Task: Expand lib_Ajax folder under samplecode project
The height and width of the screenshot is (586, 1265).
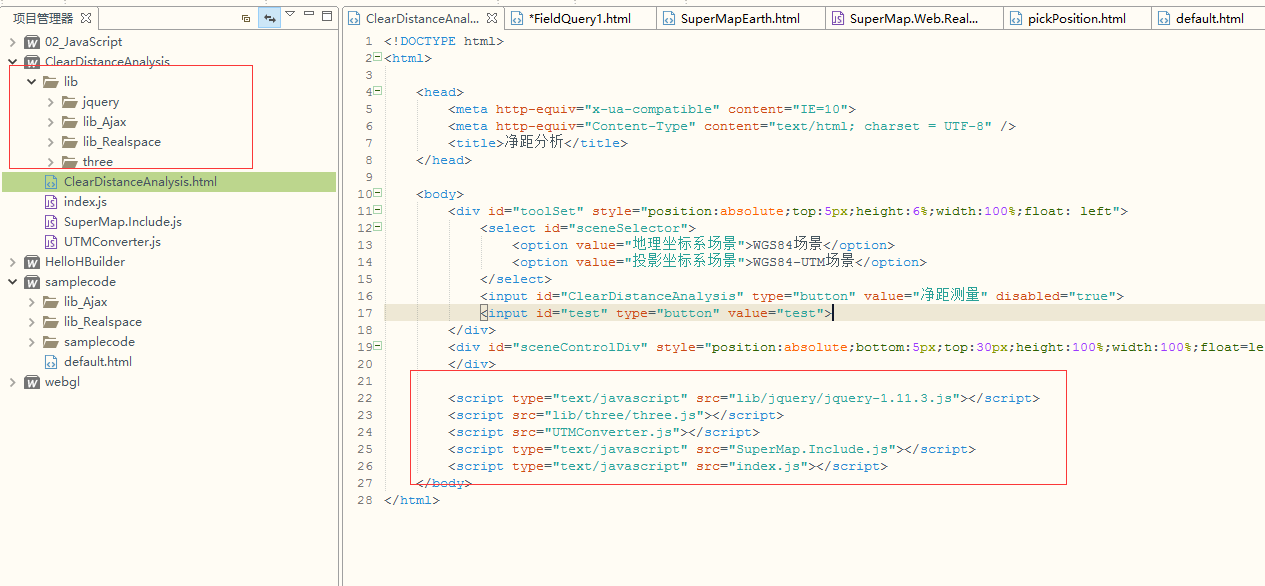Action: pos(31,302)
